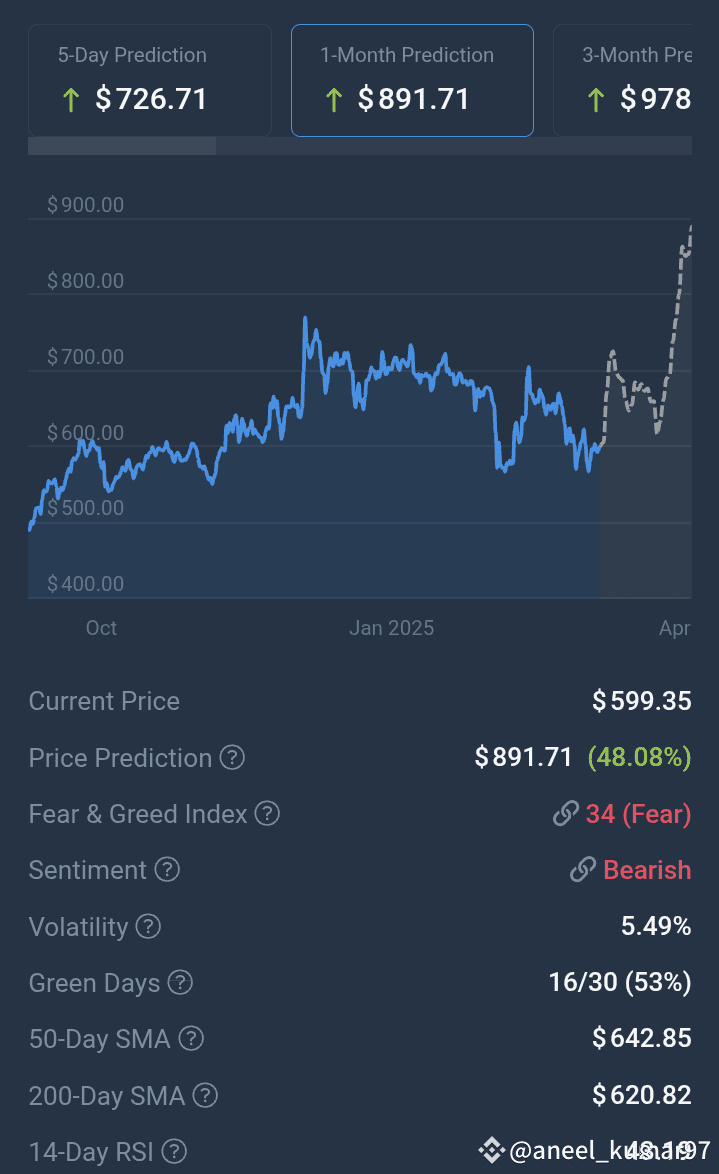This screenshot has height=1174, width=719.
Task: Select the 1-Month Prediction card
Action: (x=412, y=80)
